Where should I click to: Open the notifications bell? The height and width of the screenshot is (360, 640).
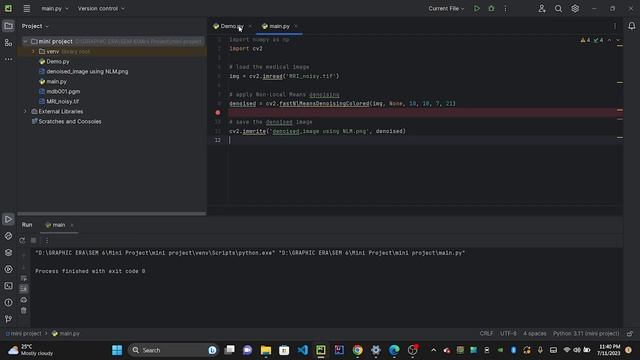[x=631, y=26]
